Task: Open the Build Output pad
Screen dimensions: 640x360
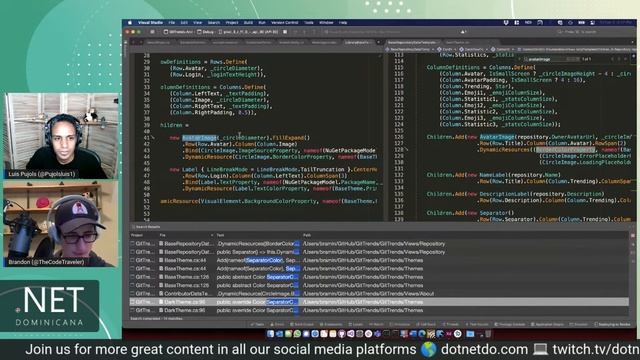Action: (x=302, y=324)
